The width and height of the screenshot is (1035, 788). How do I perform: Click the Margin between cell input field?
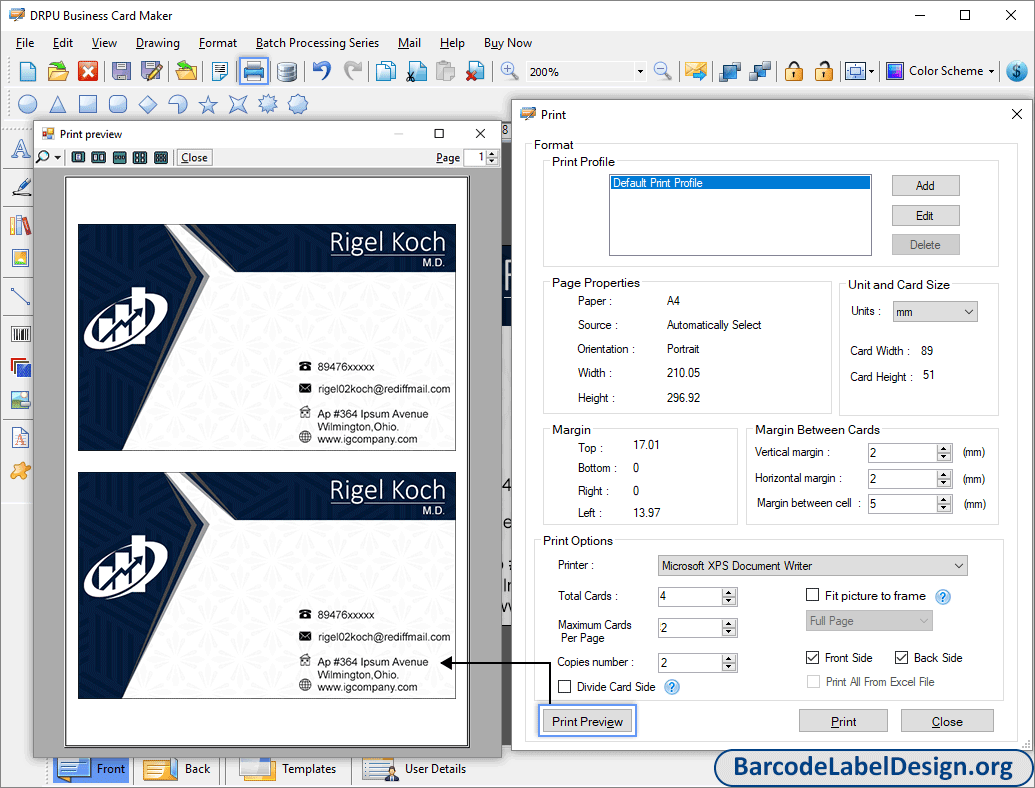[903, 504]
